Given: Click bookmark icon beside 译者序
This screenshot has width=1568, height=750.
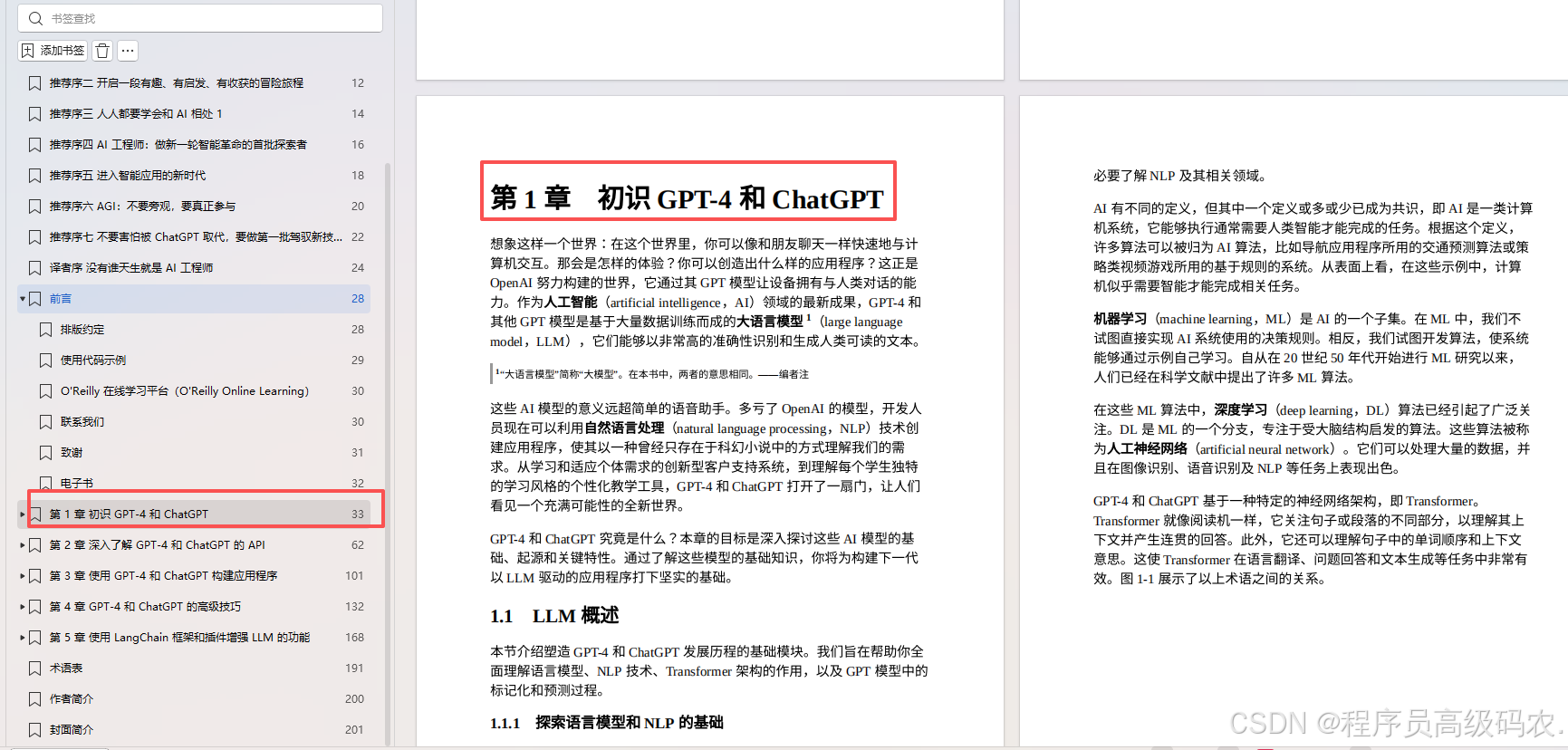Looking at the screenshot, I should click(34, 268).
